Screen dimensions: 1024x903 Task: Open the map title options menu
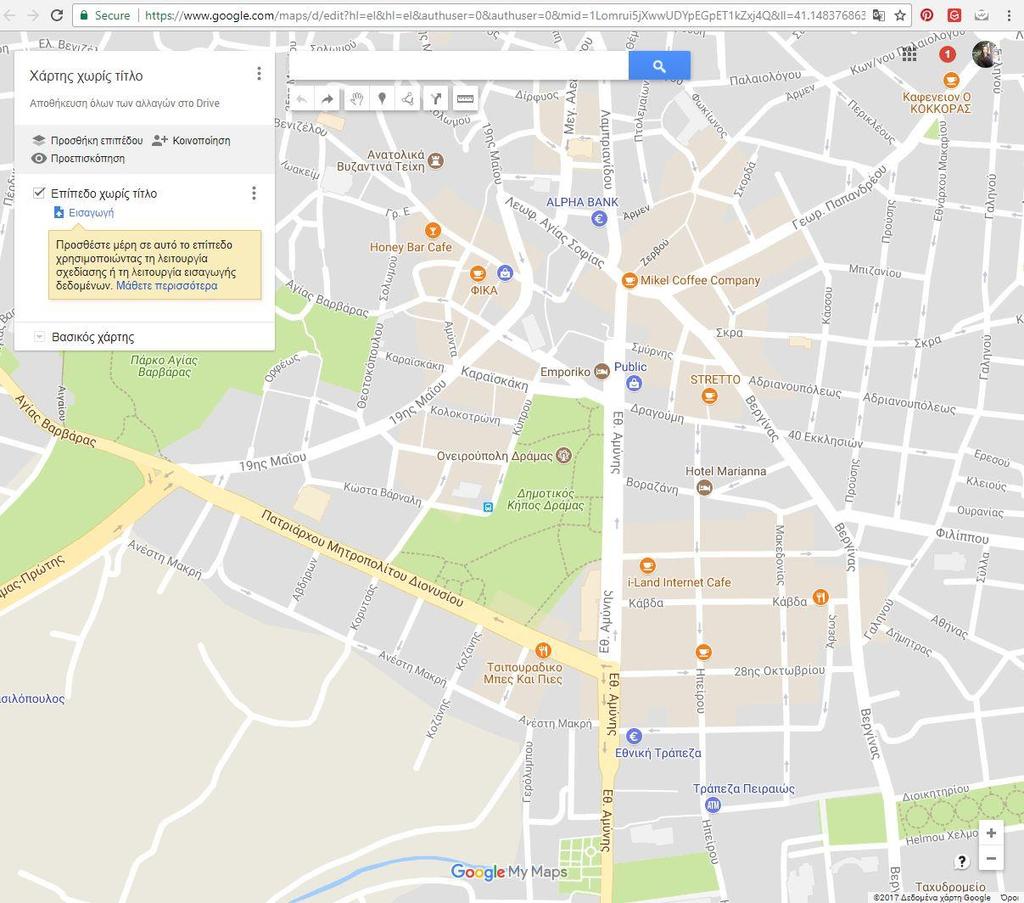259,74
